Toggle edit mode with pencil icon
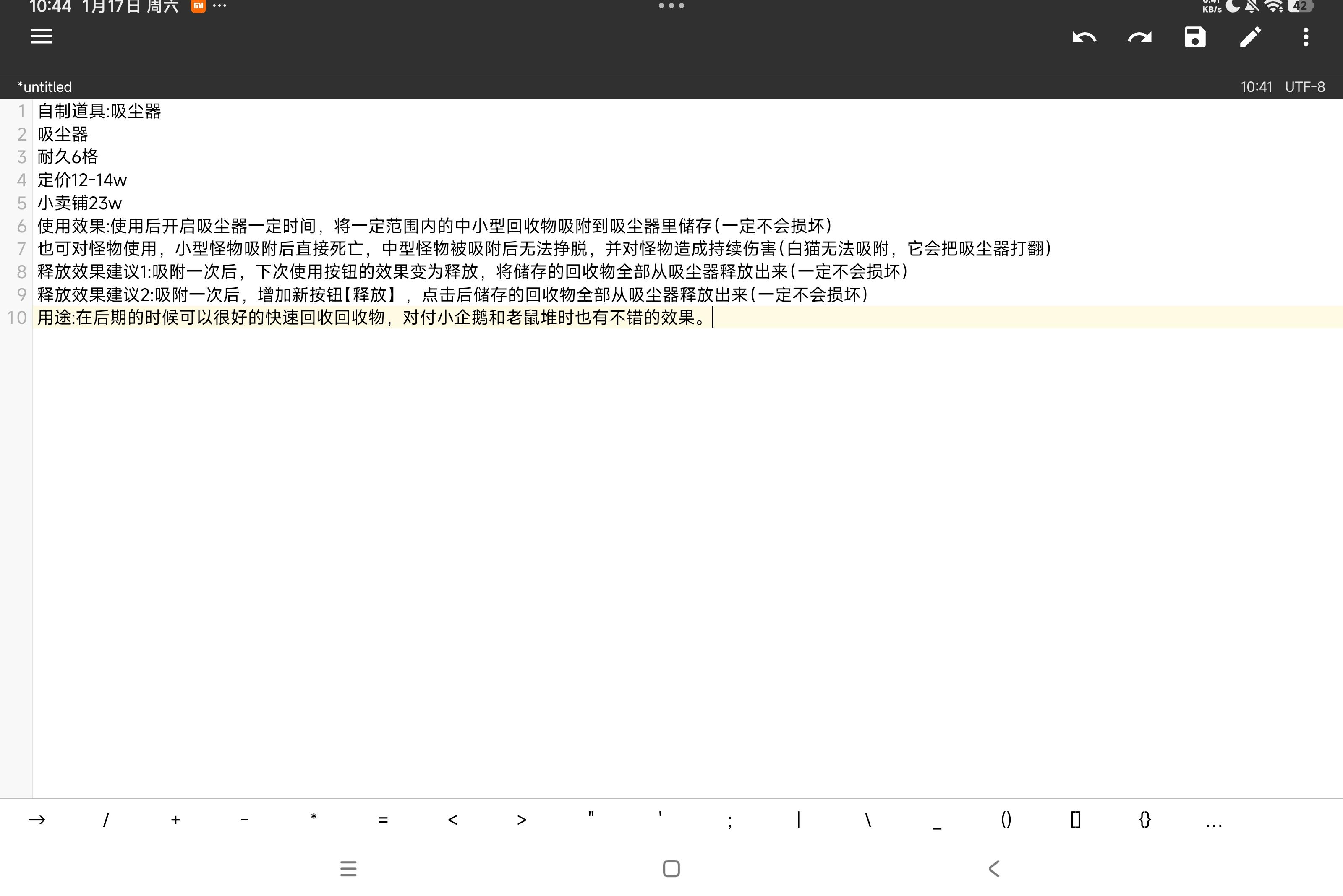1343x896 pixels. (1250, 38)
